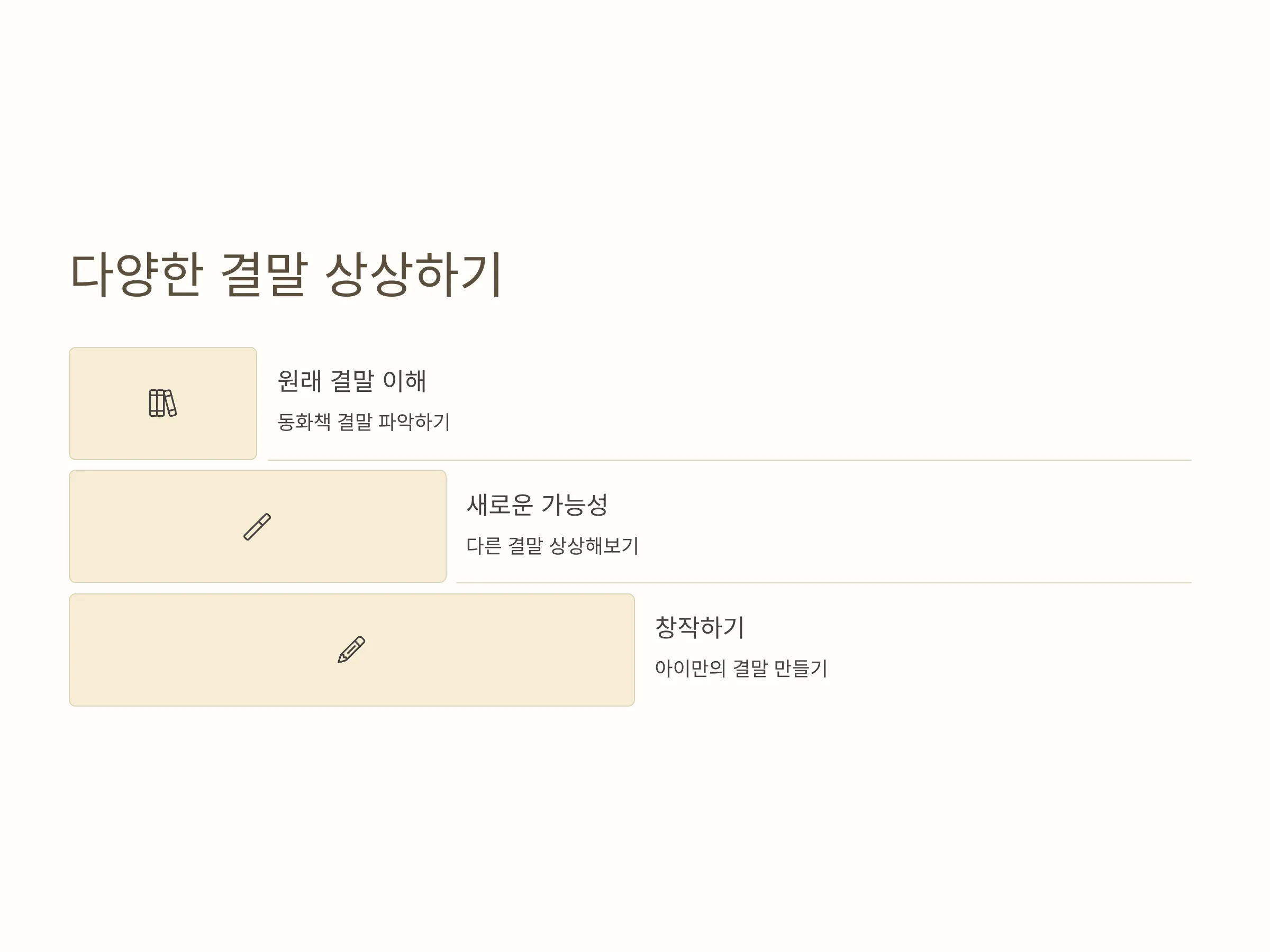Click the divider line under 다른 결말 상상해보기
Screen dimensions: 1270x952
click(824, 583)
